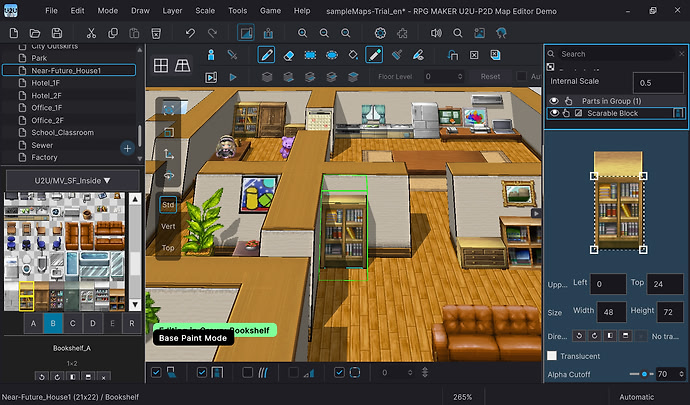Open the File menu
The width and height of the screenshot is (690, 405).
[51, 11]
